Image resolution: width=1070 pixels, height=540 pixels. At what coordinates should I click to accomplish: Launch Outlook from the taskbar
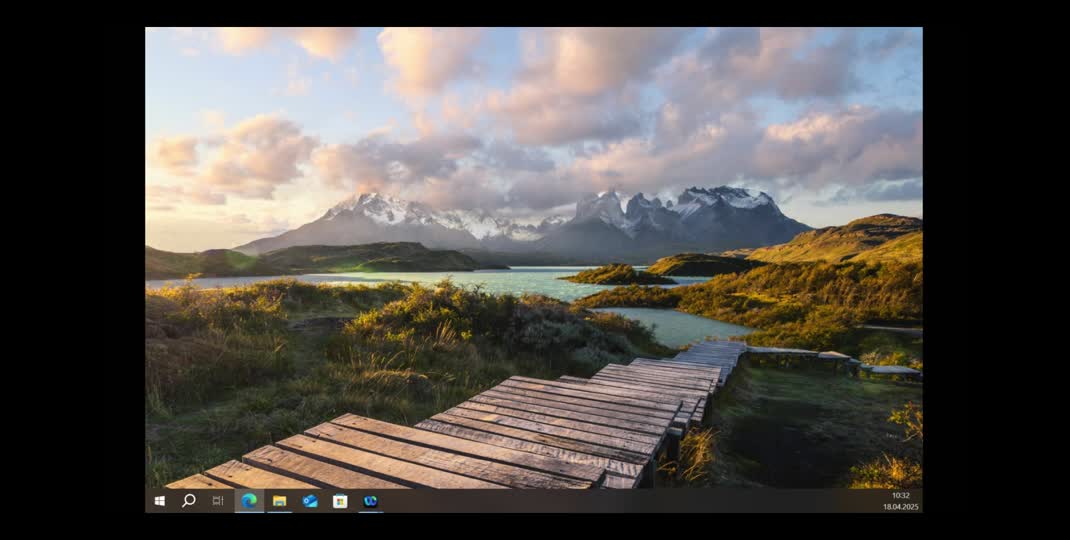pos(310,501)
